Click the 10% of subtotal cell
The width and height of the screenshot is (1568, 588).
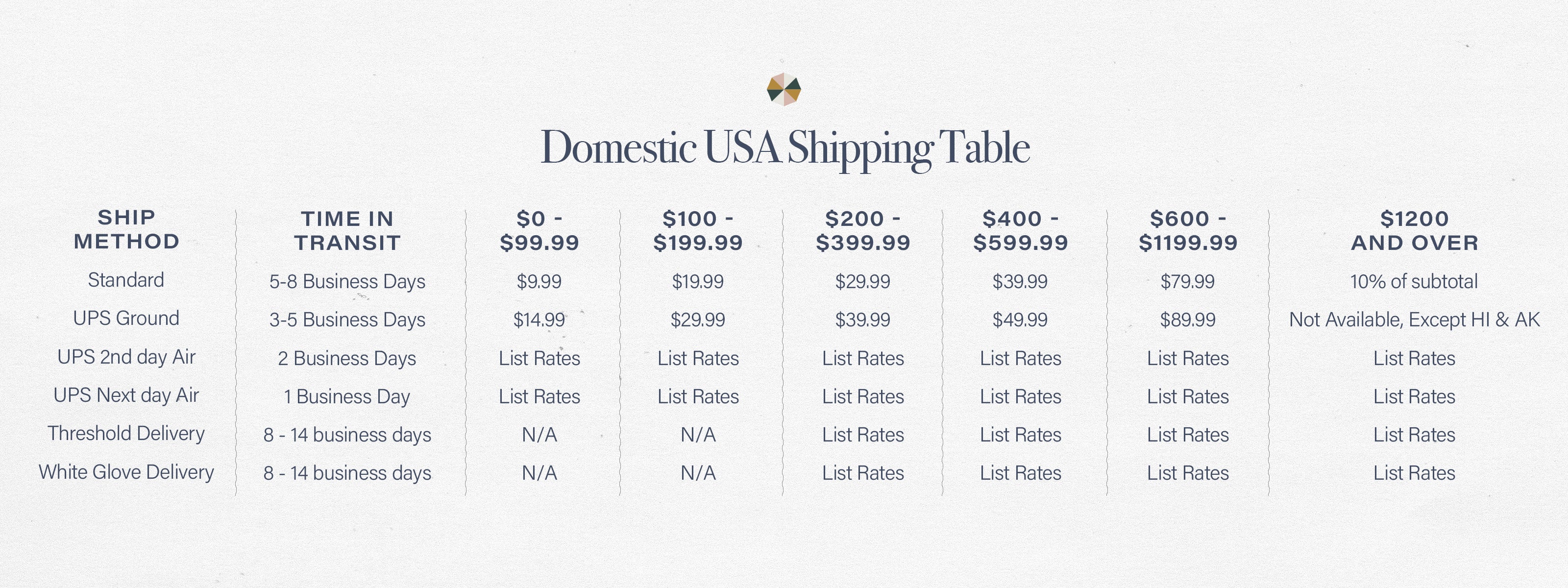(x=1413, y=282)
